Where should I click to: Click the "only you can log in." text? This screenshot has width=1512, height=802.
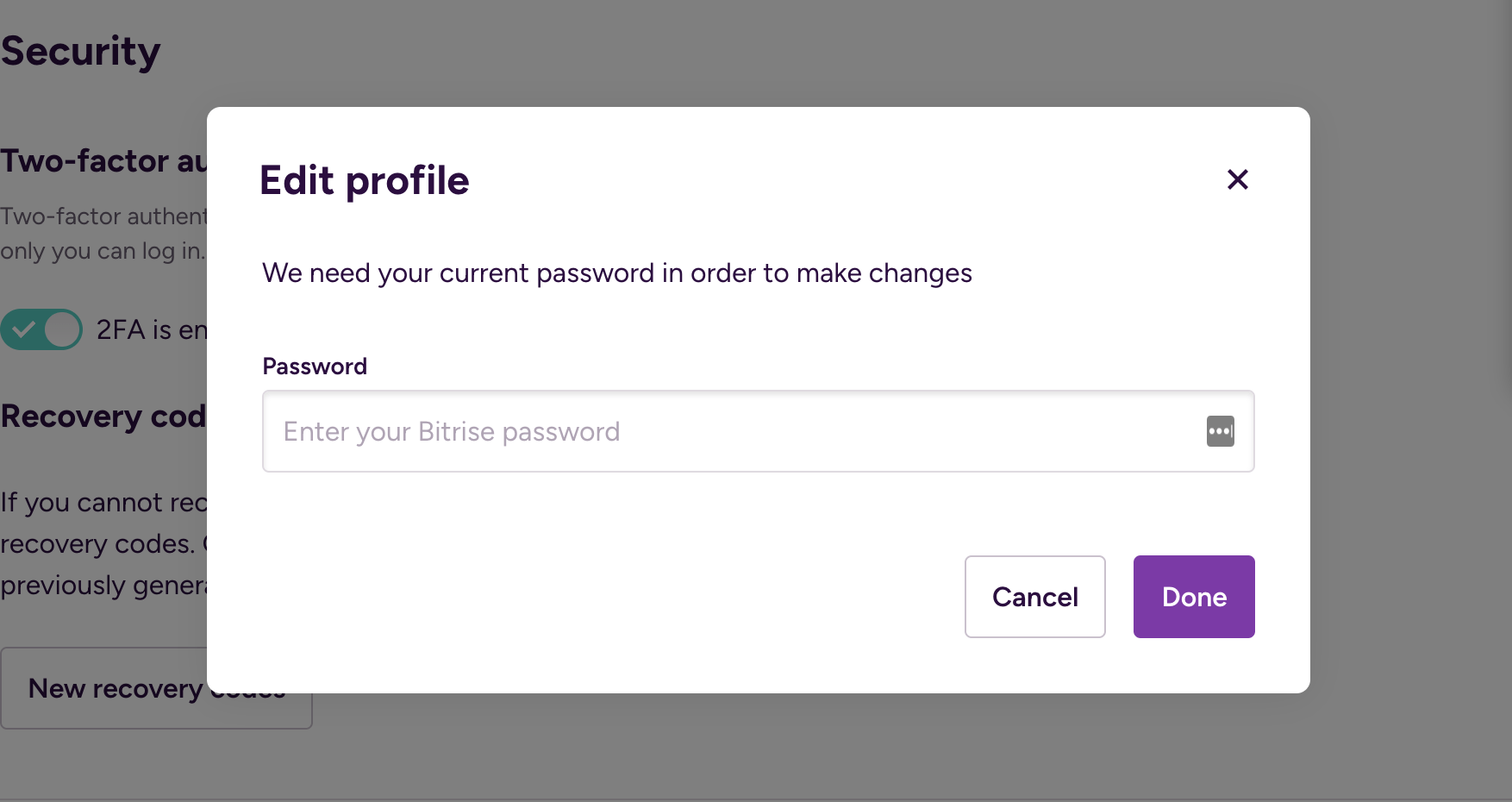tap(103, 251)
